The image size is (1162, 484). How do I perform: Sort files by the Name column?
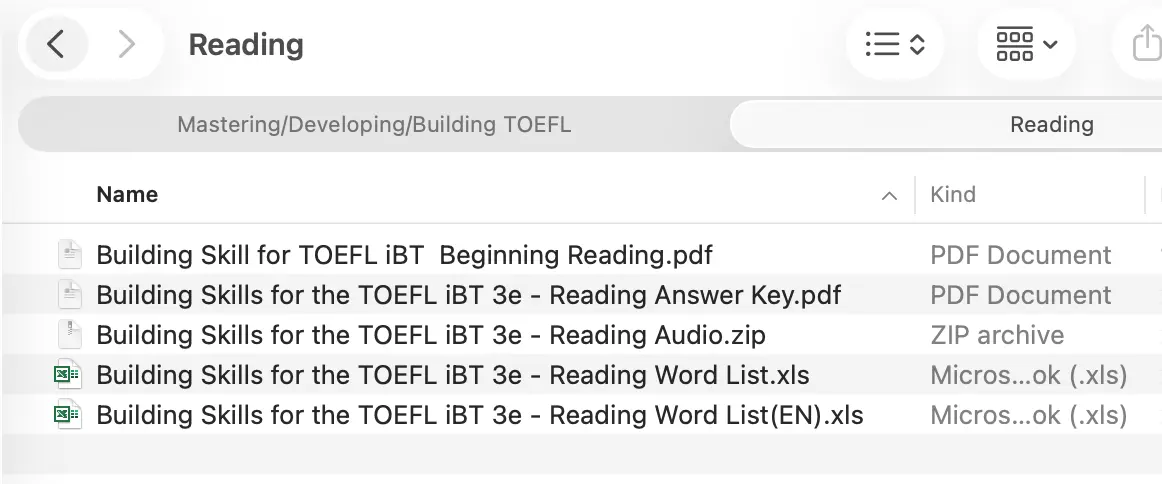(x=127, y=194)
